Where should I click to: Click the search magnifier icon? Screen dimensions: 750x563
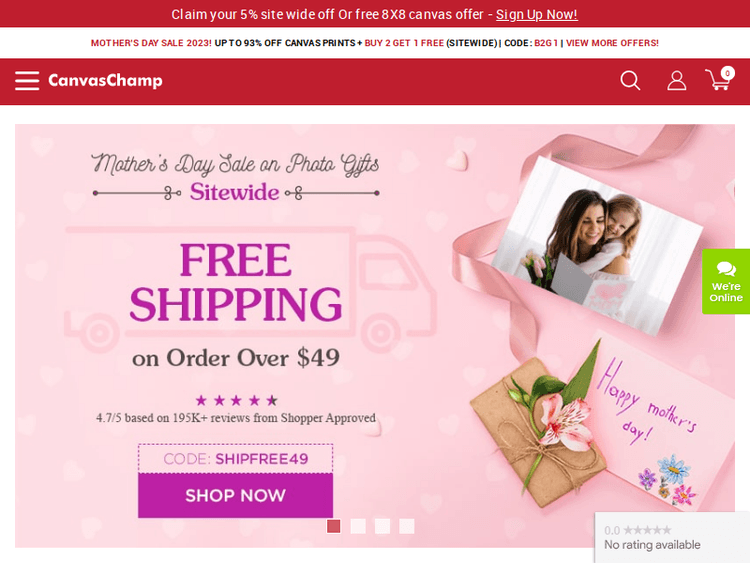tap(630, 80)
